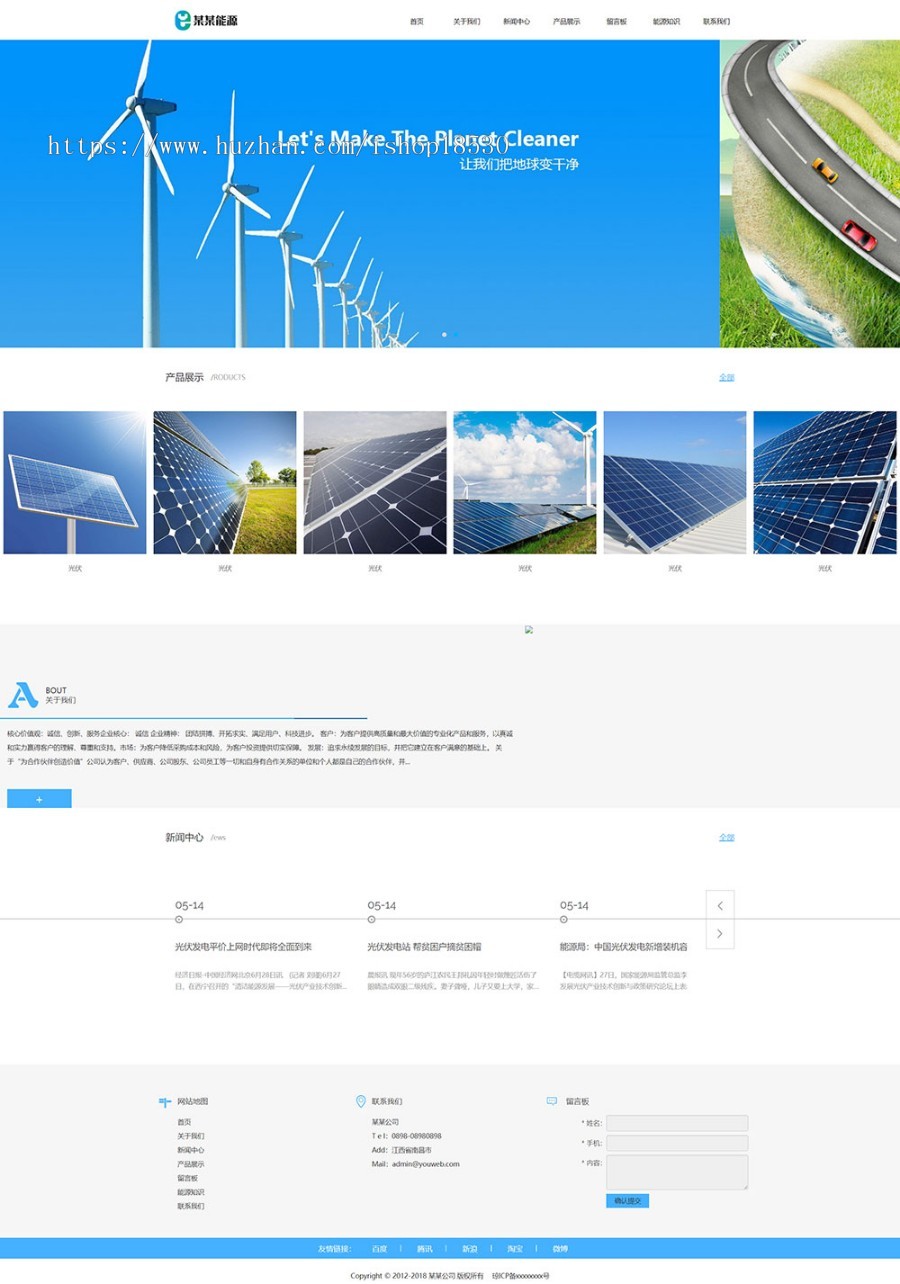
Task: Click the 某某能源 logo icon
Action: pos(183,20)
